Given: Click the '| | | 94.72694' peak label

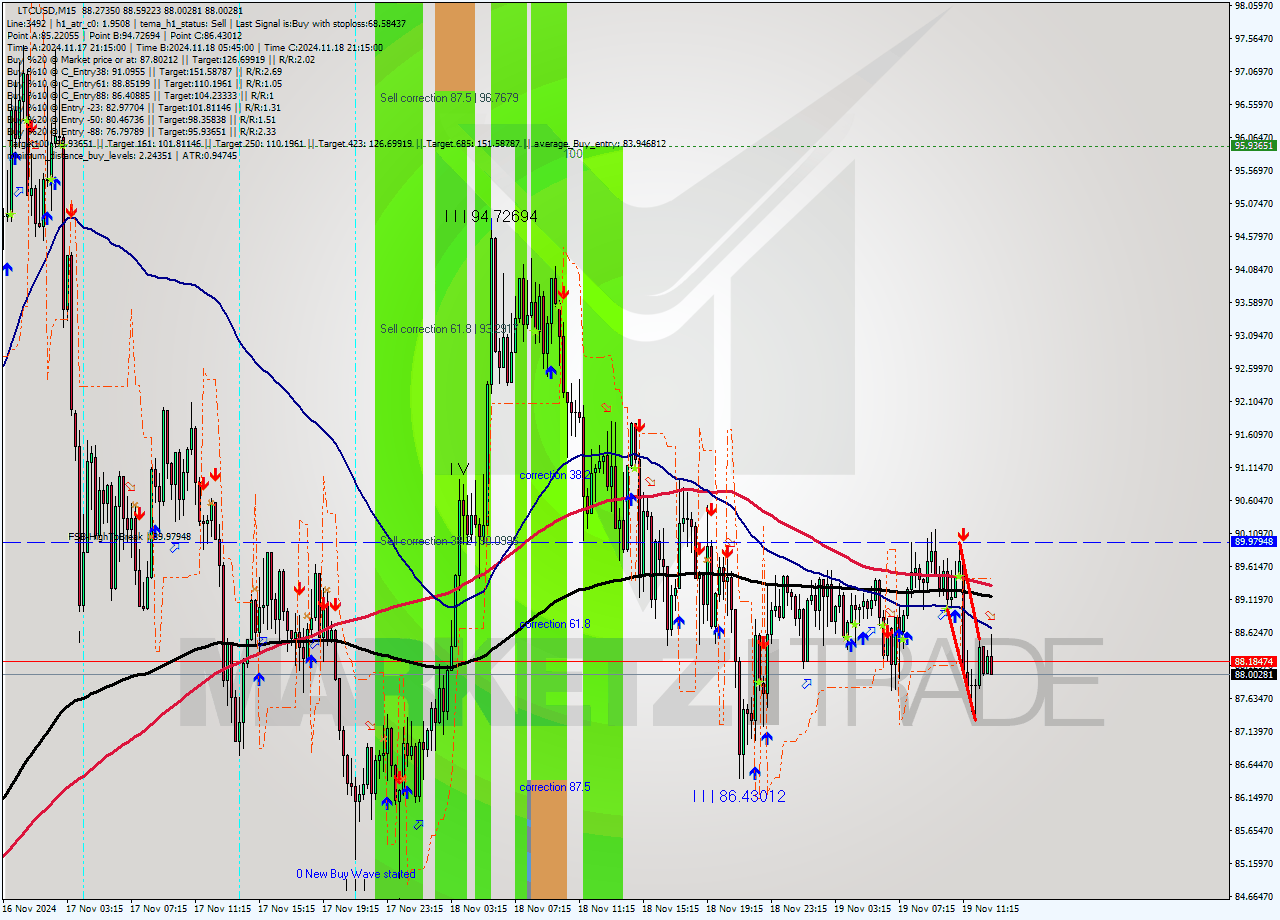Looking at the screenshot, I should pos(492,216).
